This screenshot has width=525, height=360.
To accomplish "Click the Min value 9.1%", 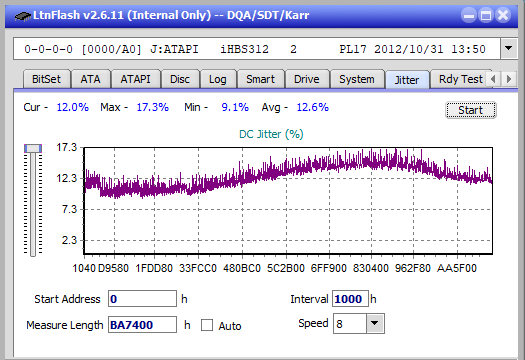I will click(235, 107).
